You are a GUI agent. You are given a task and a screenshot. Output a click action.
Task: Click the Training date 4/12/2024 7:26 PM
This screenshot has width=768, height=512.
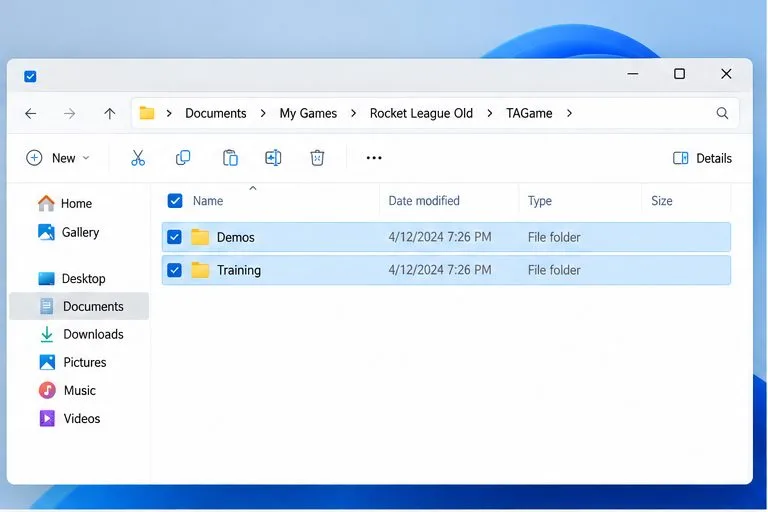[x=440, y=270]
